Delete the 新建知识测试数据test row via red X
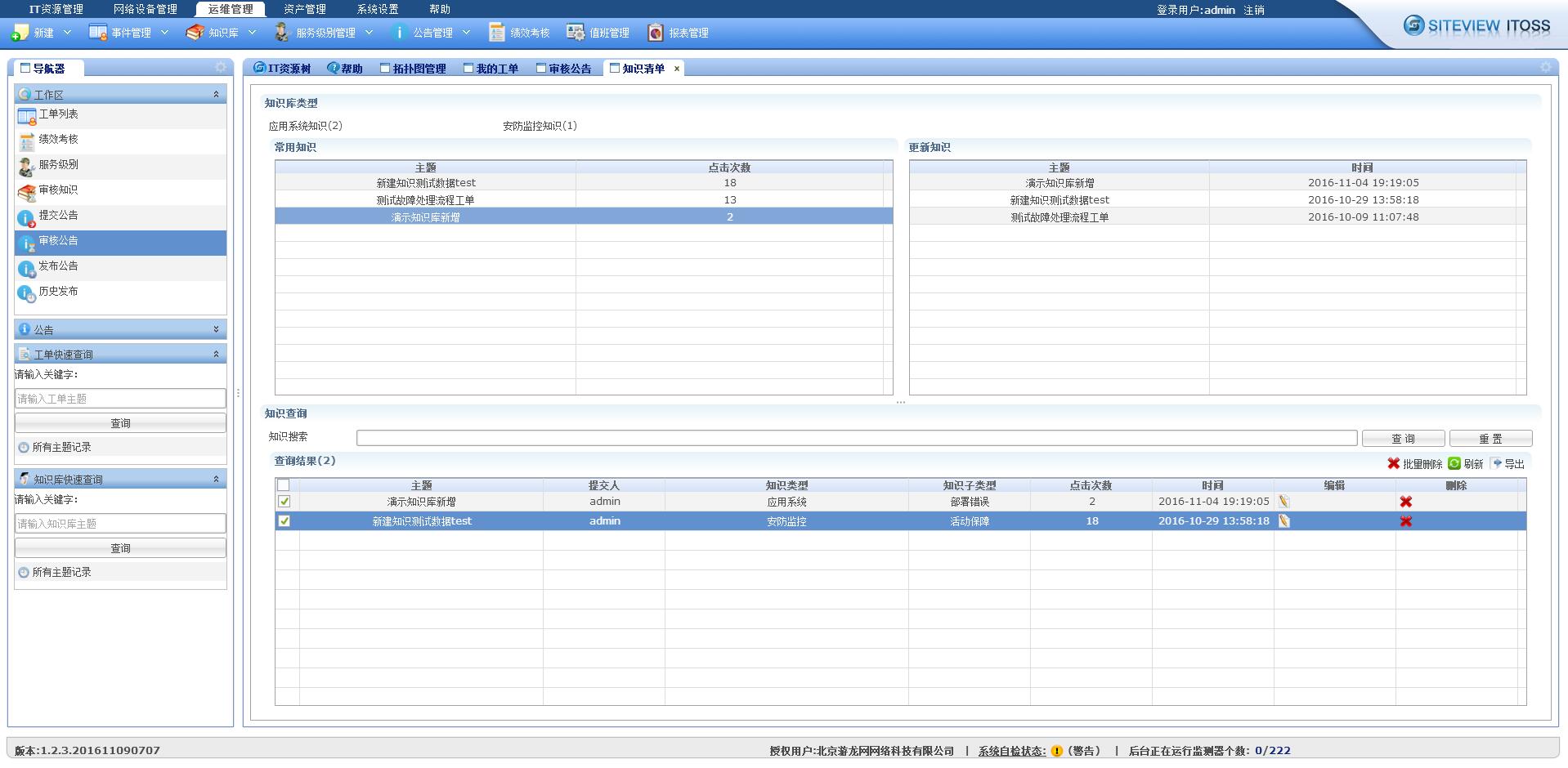Image resolution: width=1568 pixels, height=768 pixels. point(1405,521)
